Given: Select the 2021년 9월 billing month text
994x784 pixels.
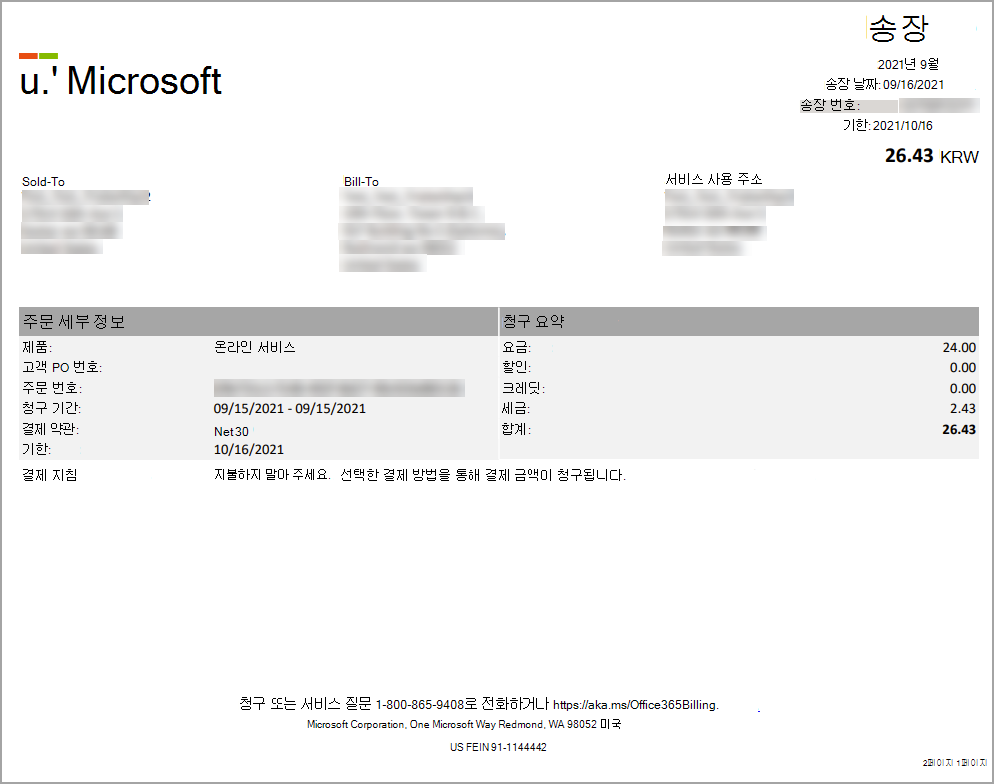Looking at the screenshot, I should 908,64.
